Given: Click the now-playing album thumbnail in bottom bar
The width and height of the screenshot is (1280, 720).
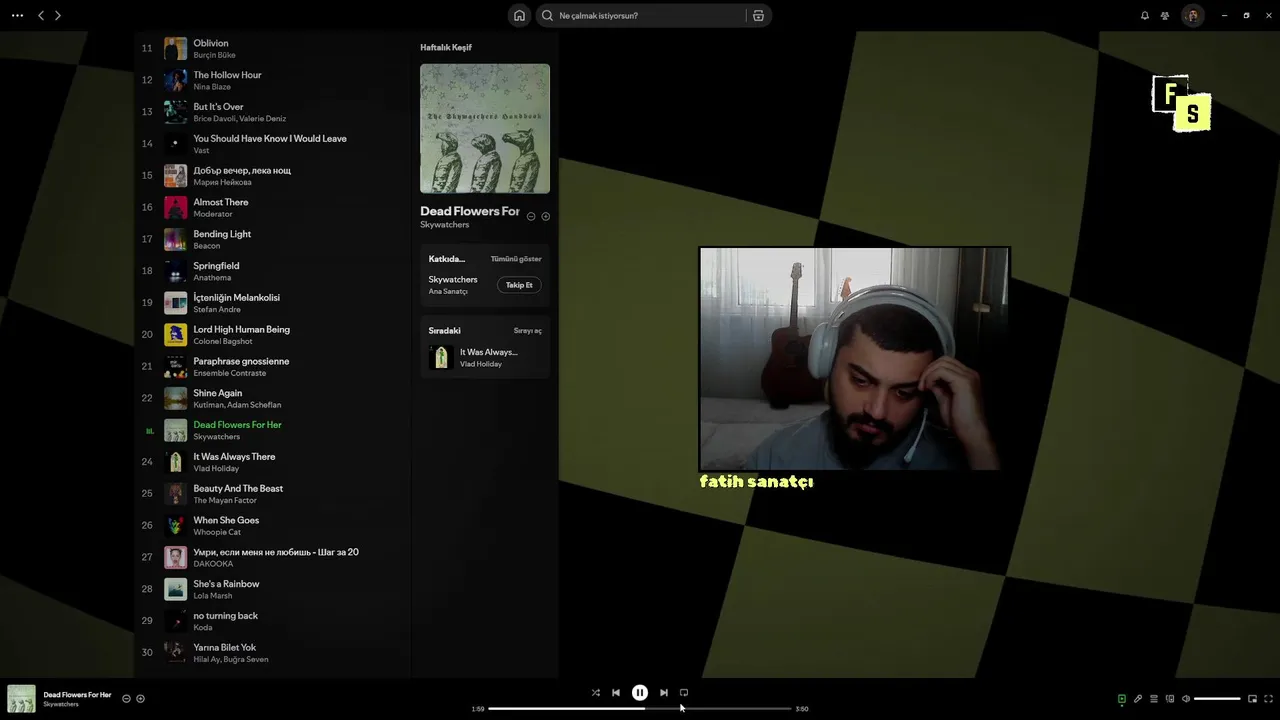Looking at the screenshot, I should coord(21,698).
